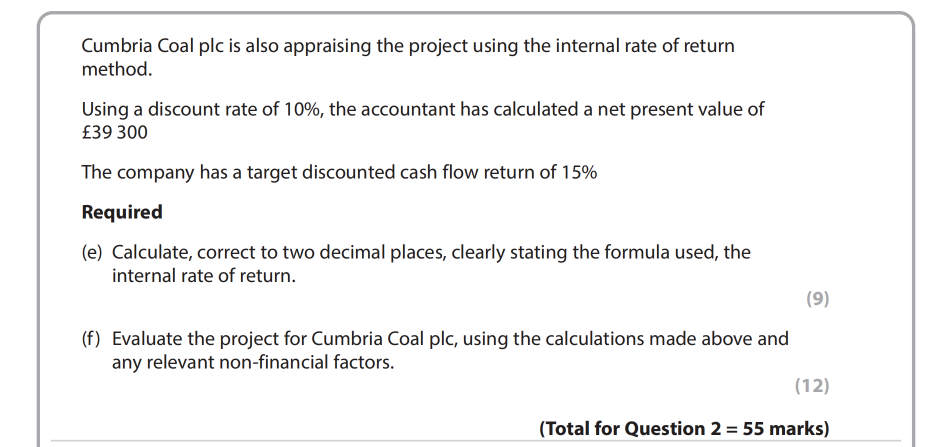Image resolution: width=949 pixels, height=447 pixels.
Task: Click the word "method." ending the first paragraph
Action: pos(117,70)
